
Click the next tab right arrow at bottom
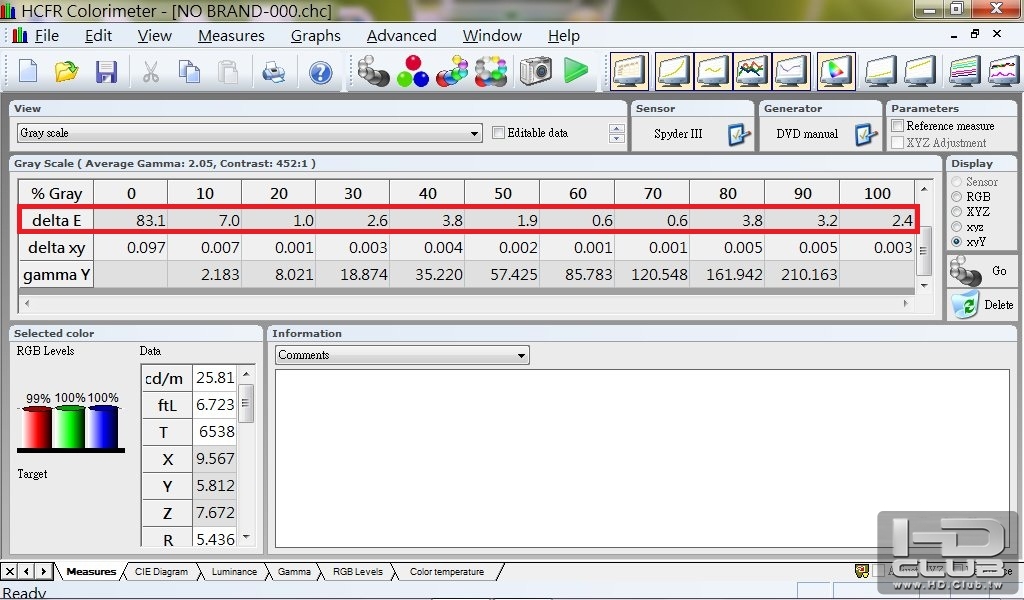tap(44, 572)
